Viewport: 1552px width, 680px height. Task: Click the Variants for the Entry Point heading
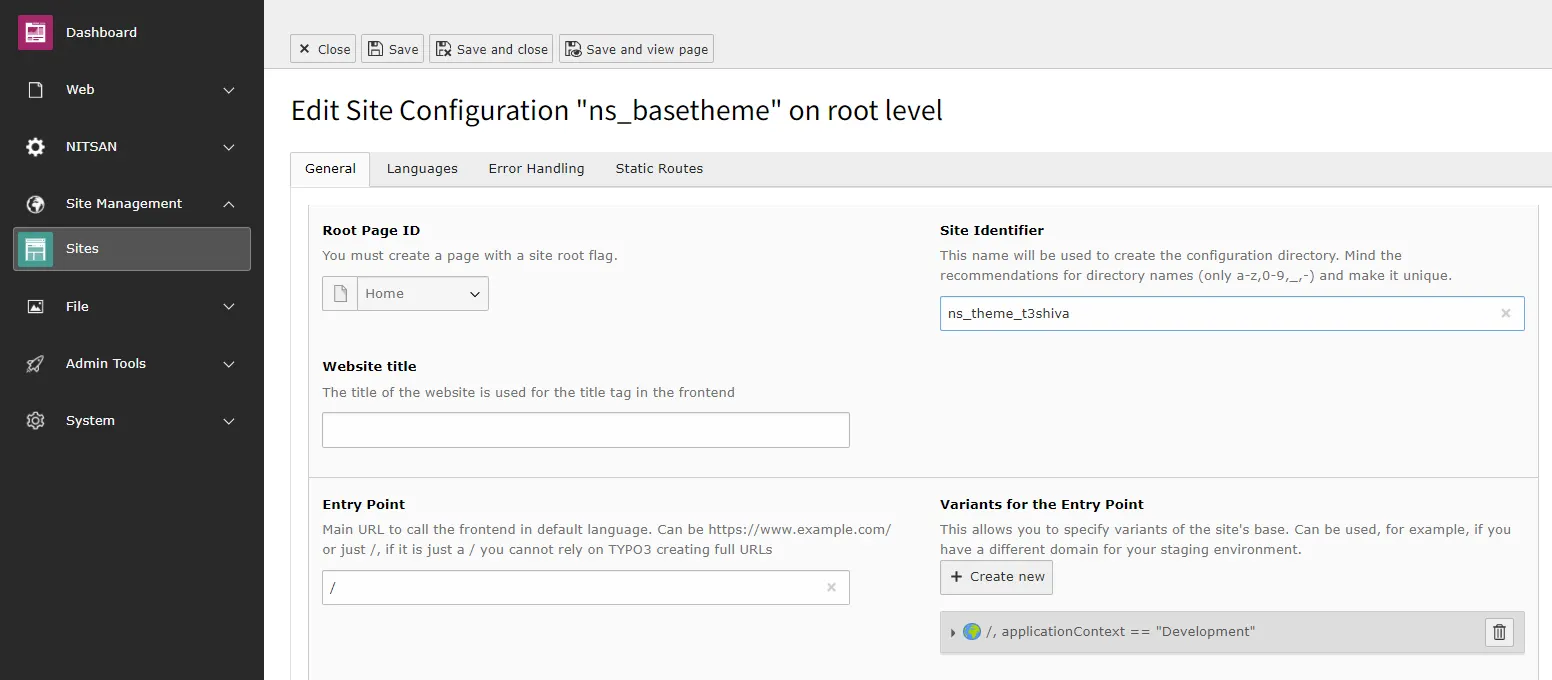point(1042,505)
